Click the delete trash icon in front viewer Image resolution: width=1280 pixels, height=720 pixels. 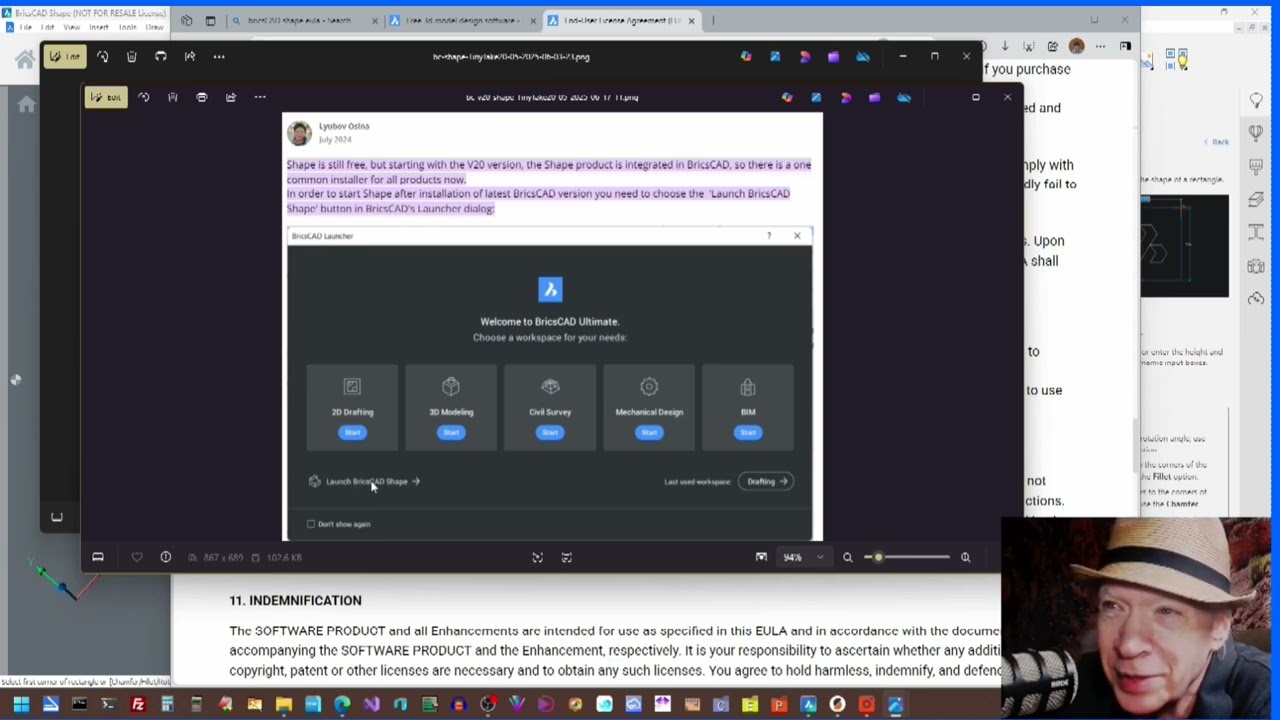172,97
